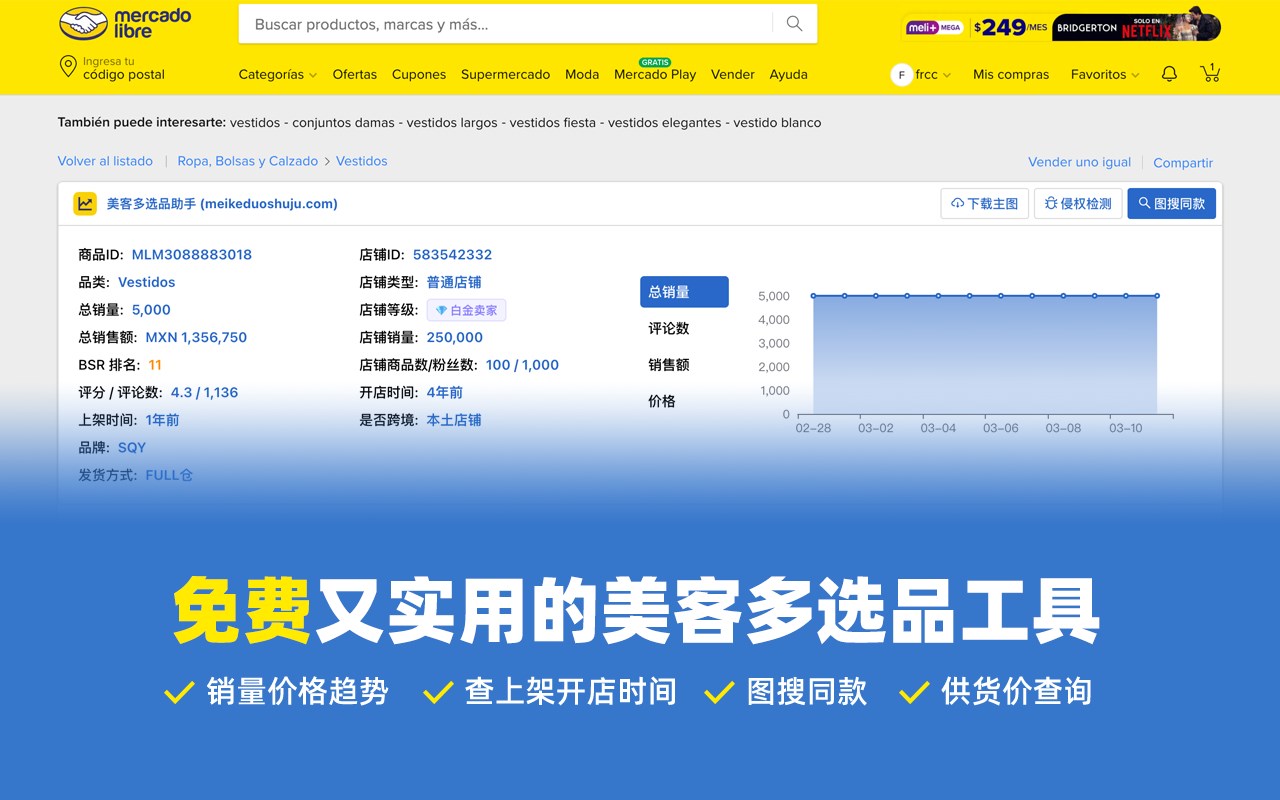Click the 图搜同款 image search button
Screen dimensions: 1280x800
pyautogui.click(x=1171, y=203)
